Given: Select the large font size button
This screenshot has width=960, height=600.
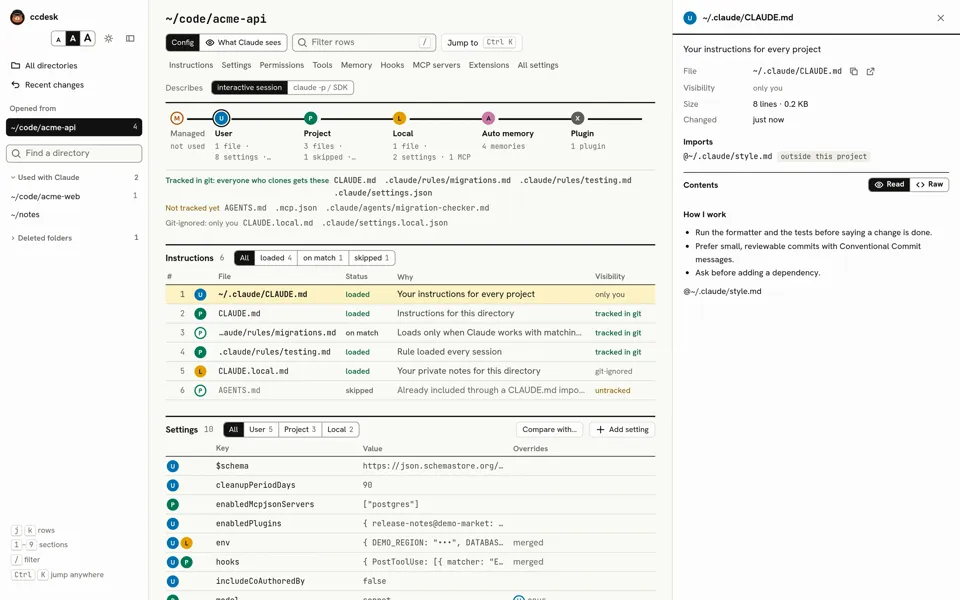Looking at the screenshot, I should click(88, 39).
